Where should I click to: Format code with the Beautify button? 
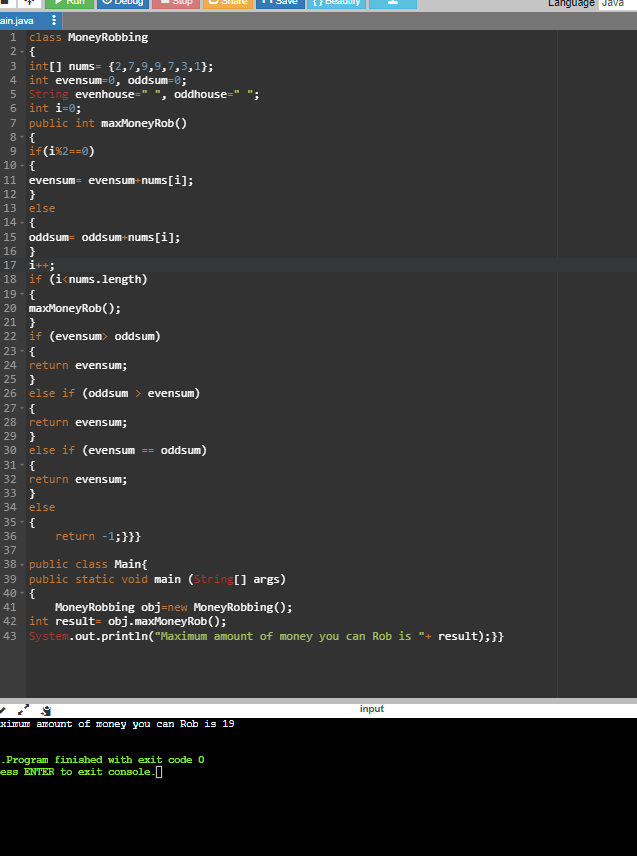coord(332,4)
